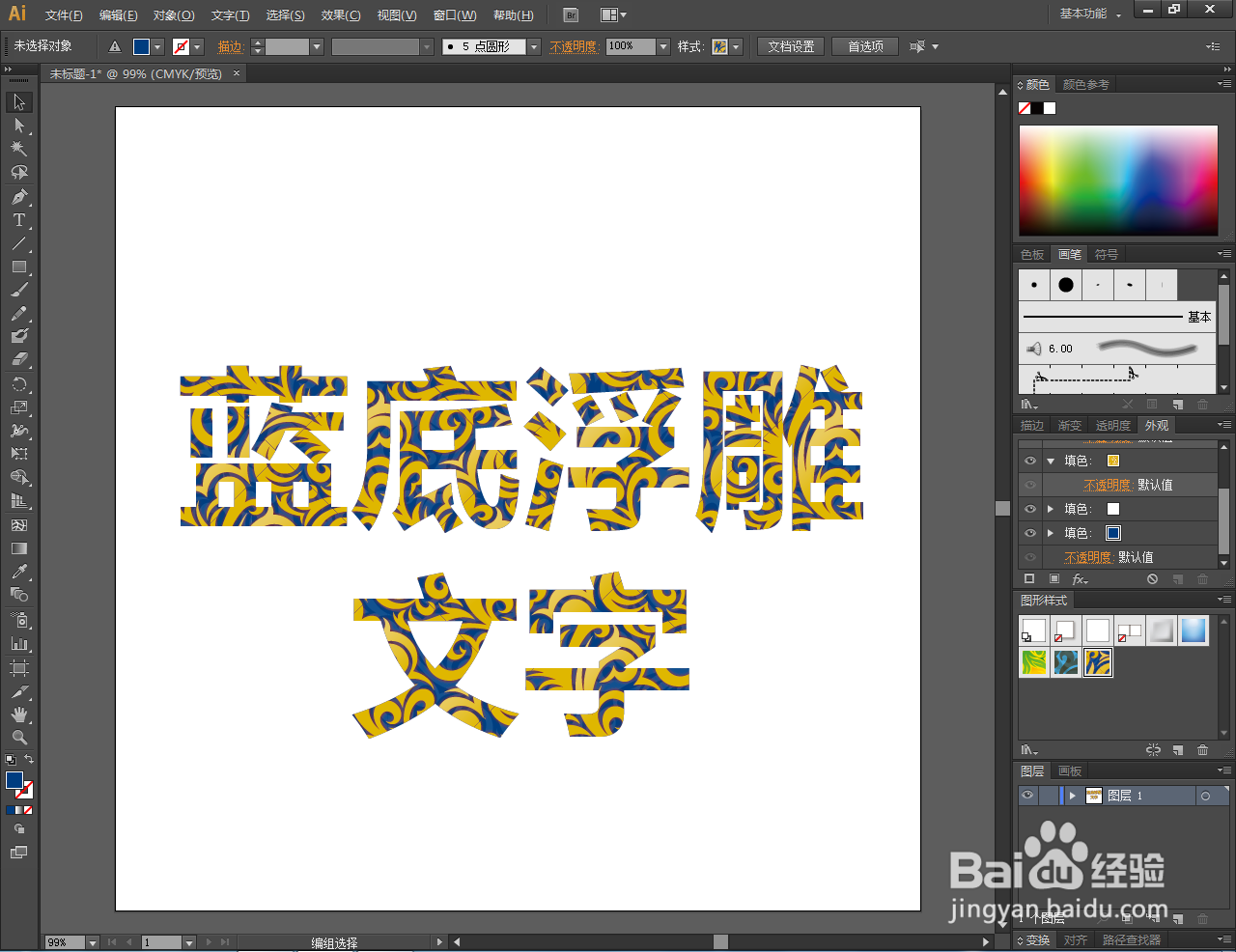Open the fx effects menu in the Appearance panel
The height and width of the screenshot is (952, 1236).
tap(1079, 578)
